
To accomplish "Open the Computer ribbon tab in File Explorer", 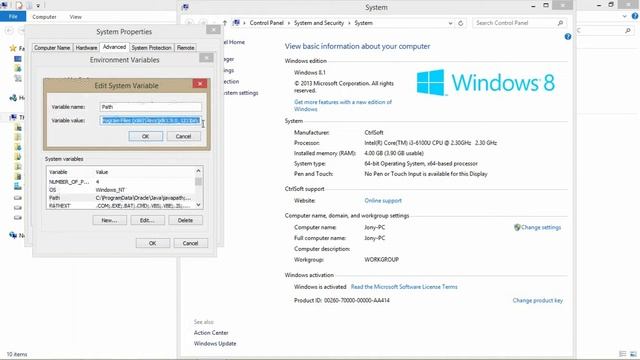I will pyautogui.click(x=44, y=17).
